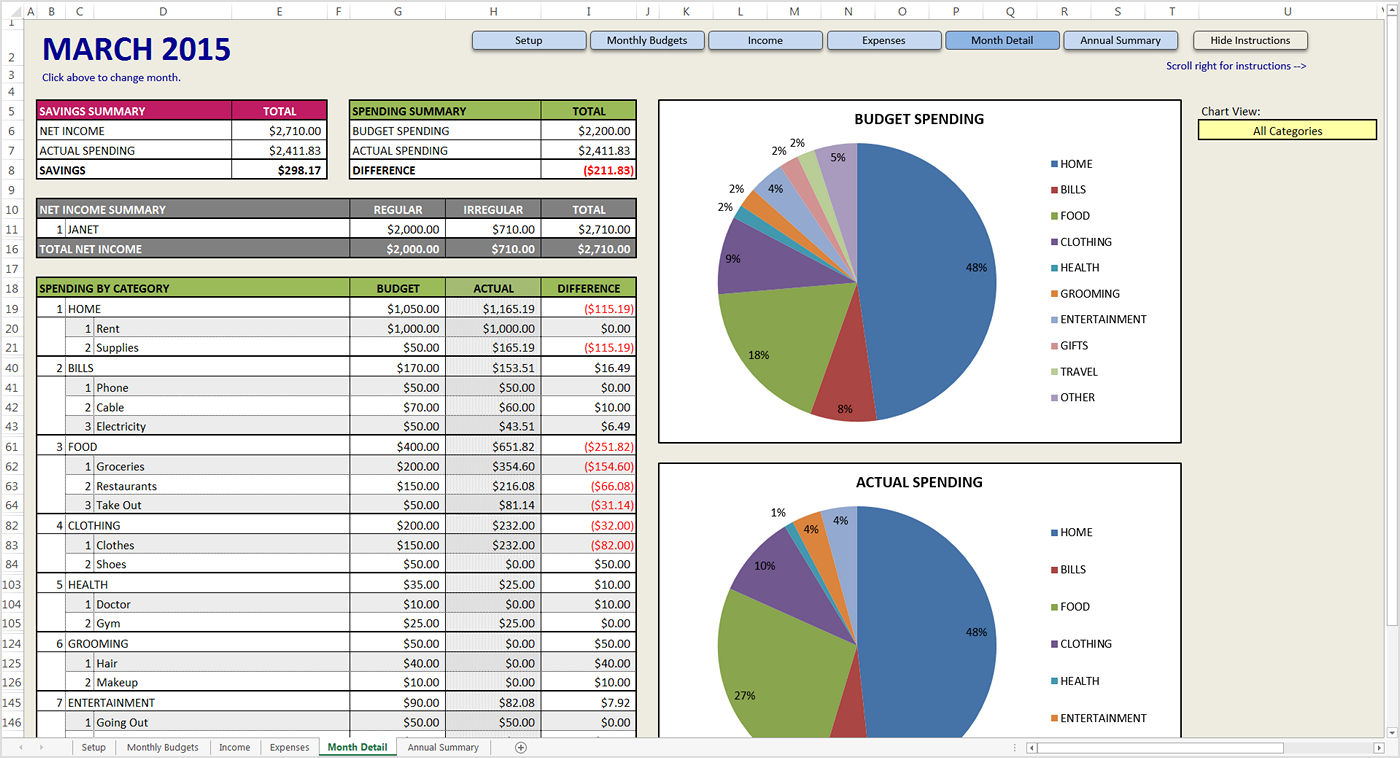Viewport: 1400px width, 758px height.
Task: Click the Income navigation button at top
Action: click(765, 41)
